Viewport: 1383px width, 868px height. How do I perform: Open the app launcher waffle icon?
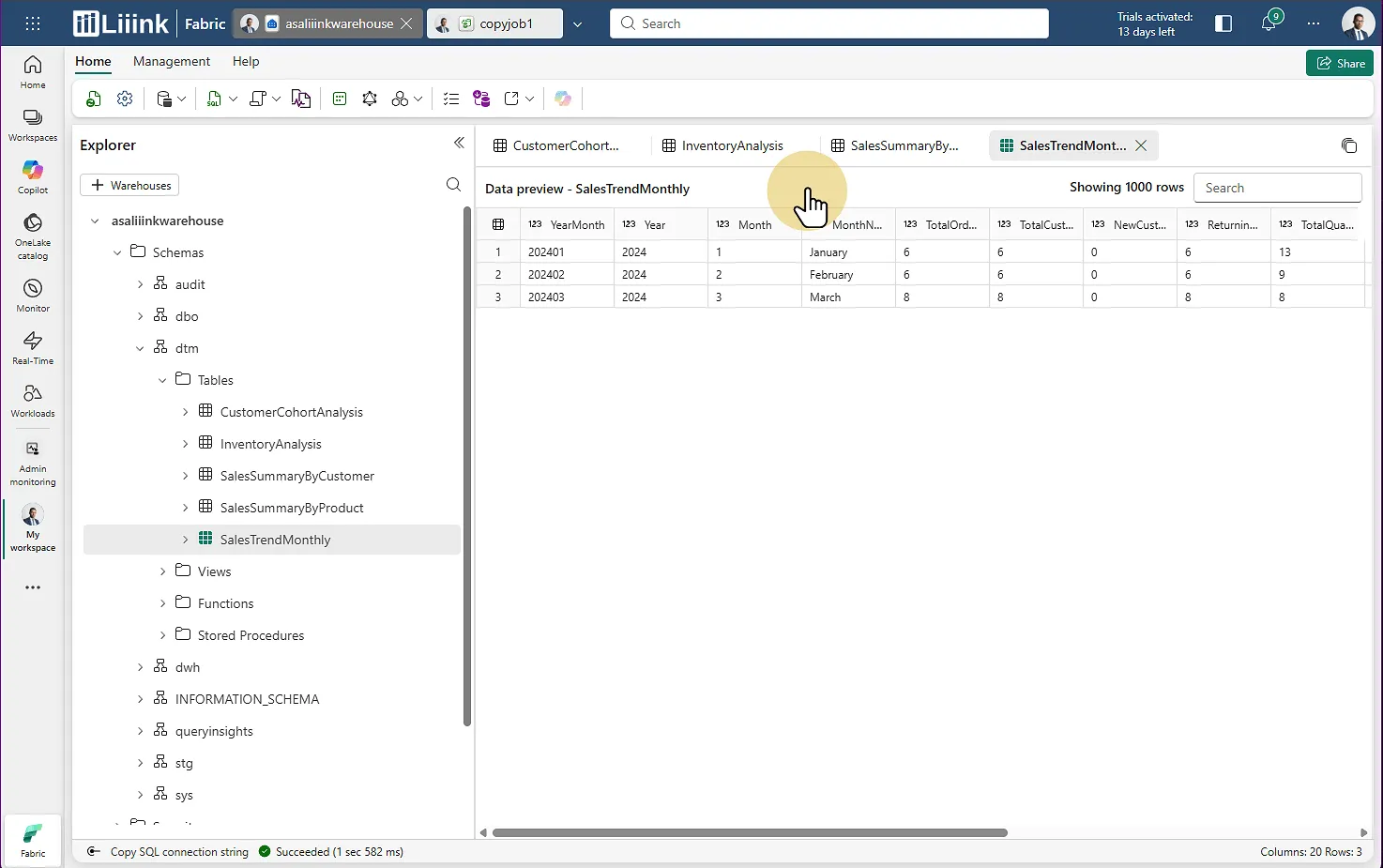coord(33,23)
